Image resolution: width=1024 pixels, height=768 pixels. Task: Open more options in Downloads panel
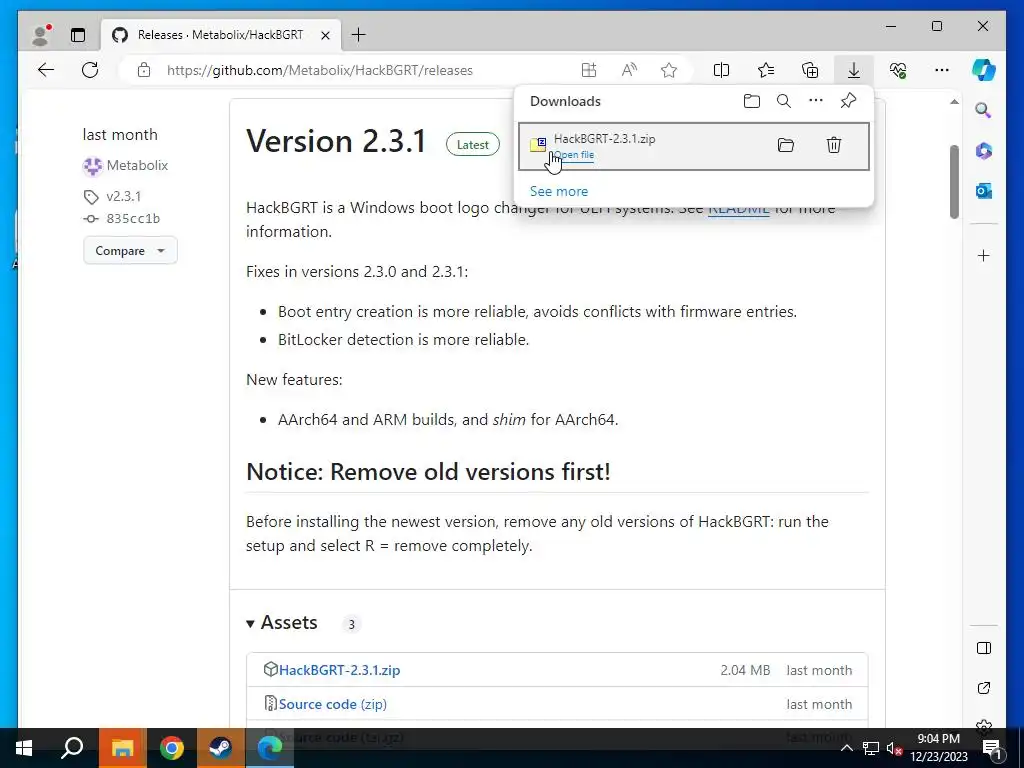816,101
